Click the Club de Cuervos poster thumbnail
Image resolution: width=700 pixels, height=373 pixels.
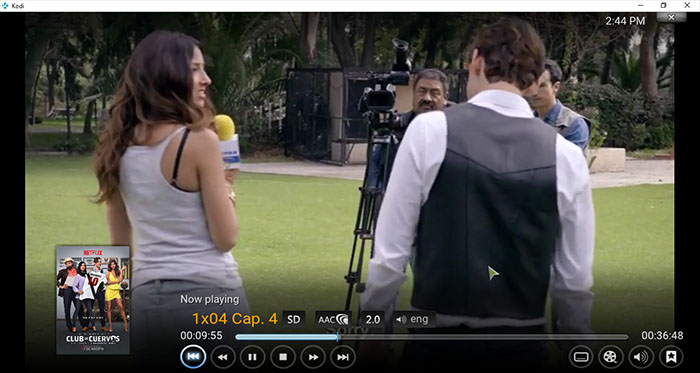coord(93,300)
